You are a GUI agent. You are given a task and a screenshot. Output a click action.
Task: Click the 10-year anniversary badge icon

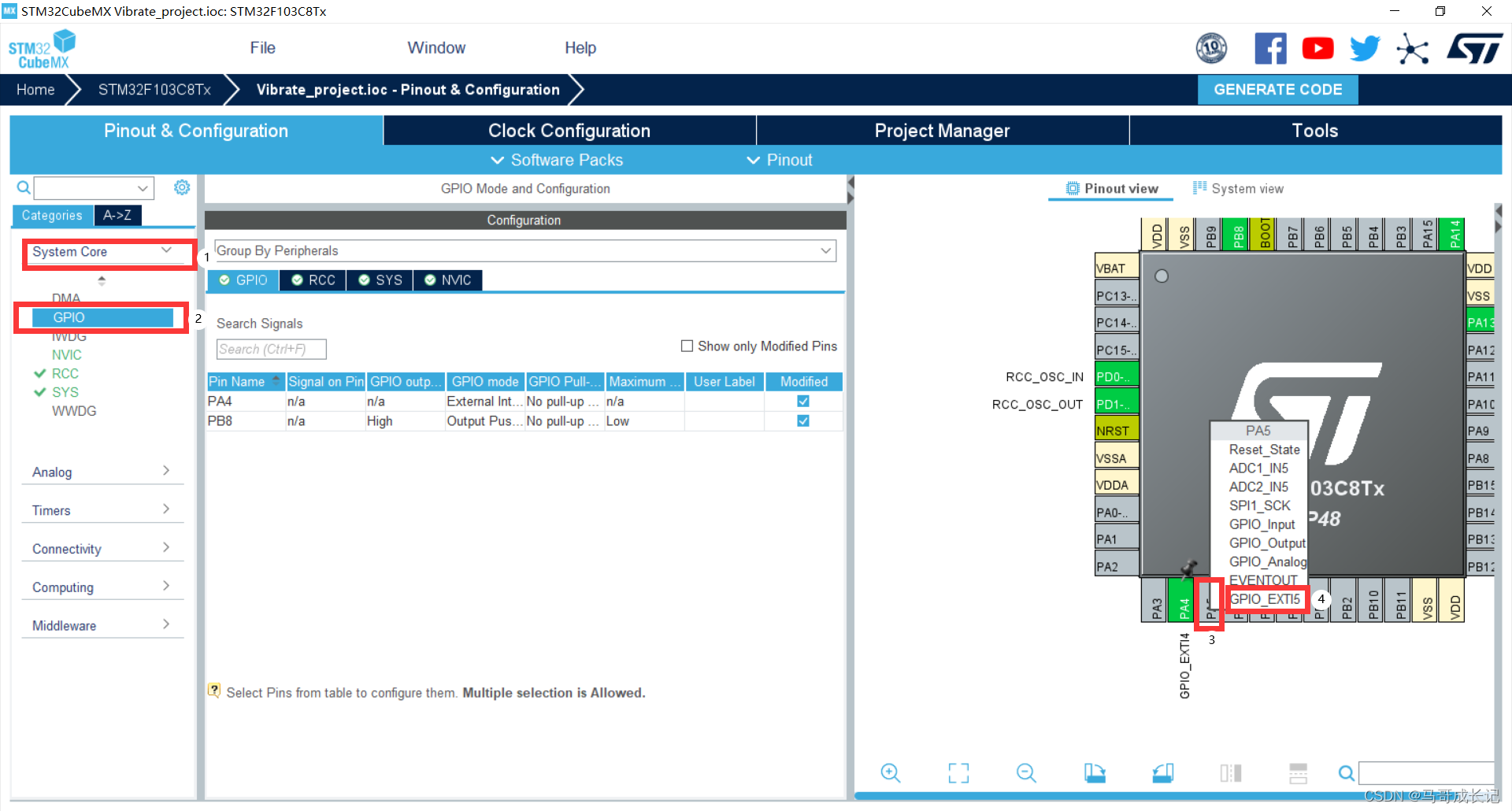[1211, 49]
